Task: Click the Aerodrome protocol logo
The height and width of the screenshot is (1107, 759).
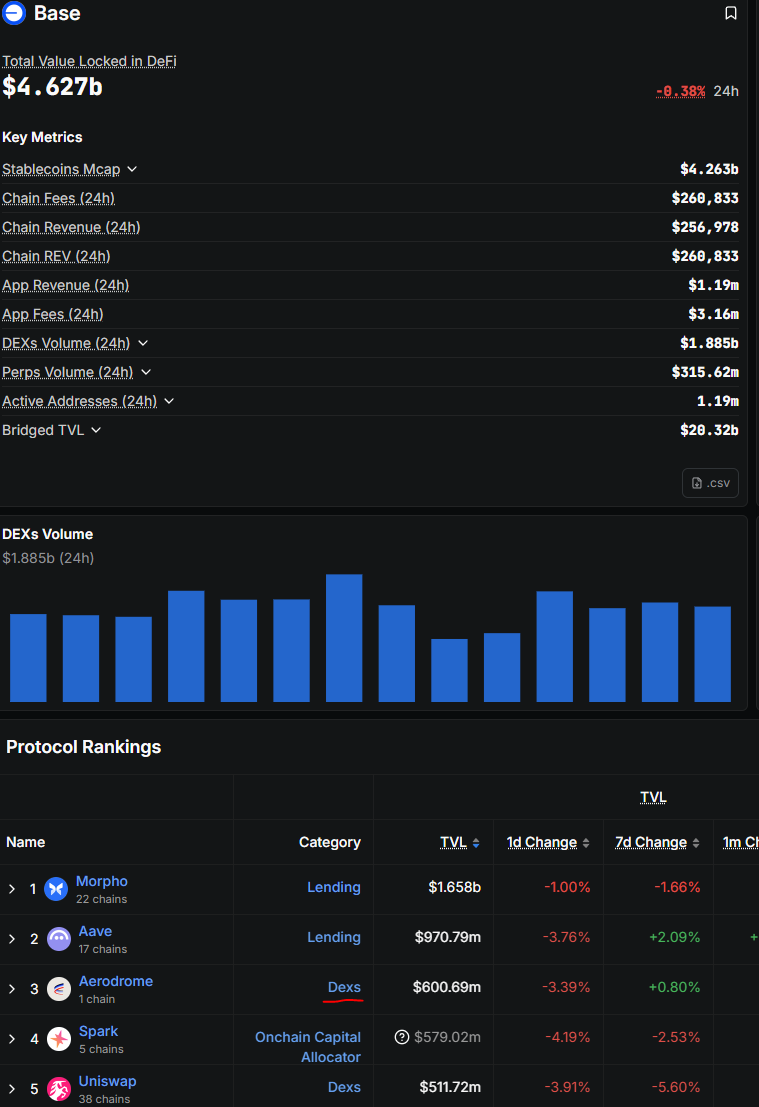Action: tap(59, 989)
